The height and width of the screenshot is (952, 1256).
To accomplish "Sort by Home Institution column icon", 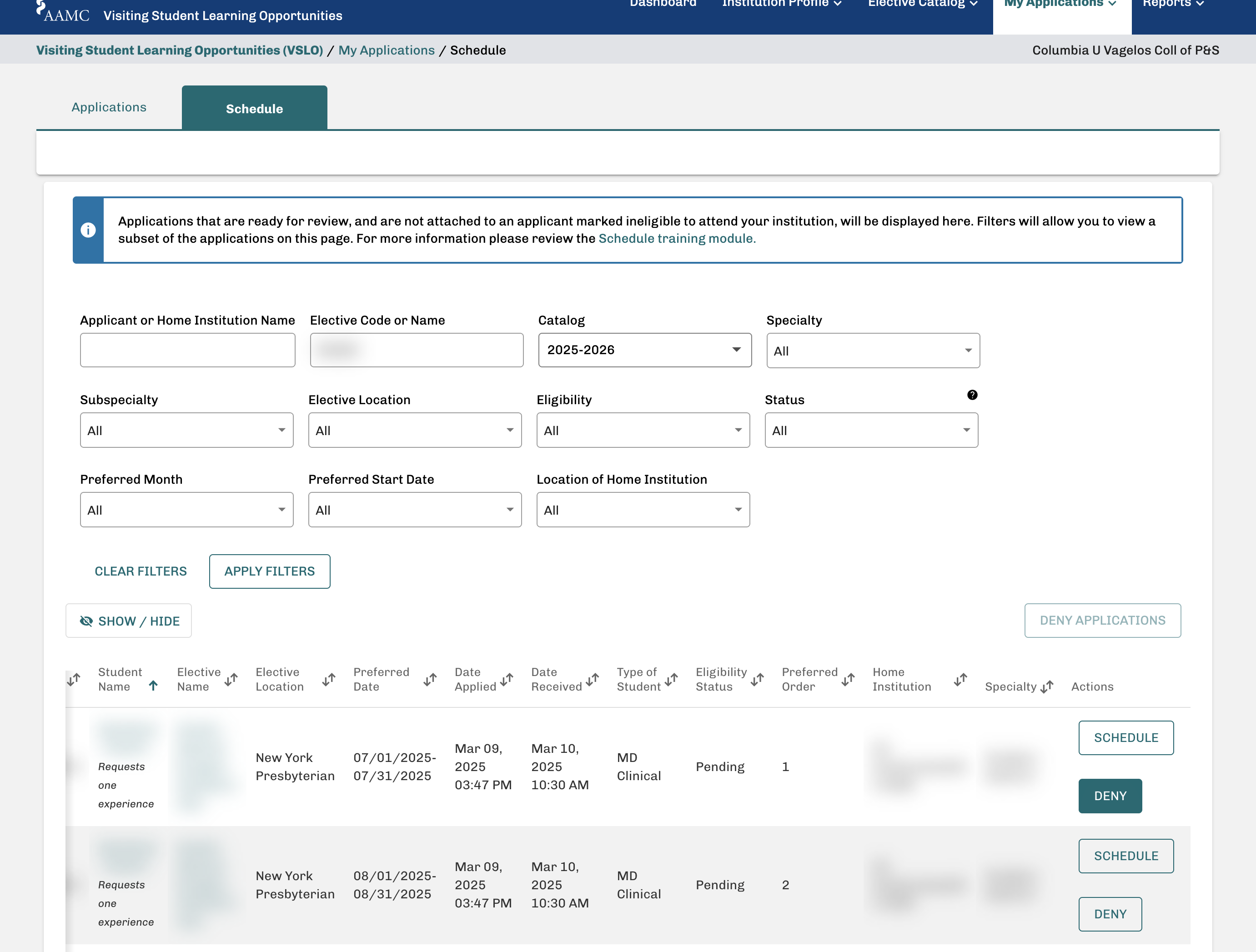I will [961, 680].
